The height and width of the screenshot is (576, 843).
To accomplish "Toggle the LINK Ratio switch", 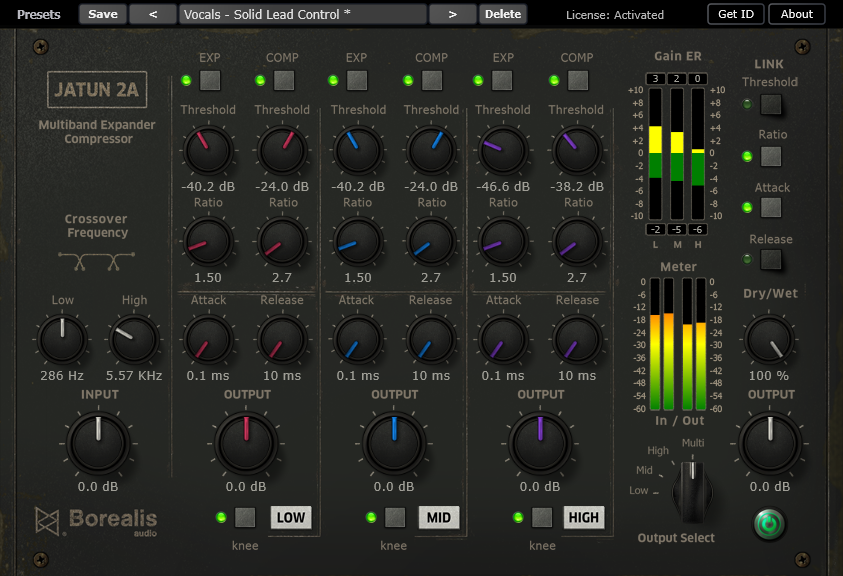I will click(x=770, y=157).
